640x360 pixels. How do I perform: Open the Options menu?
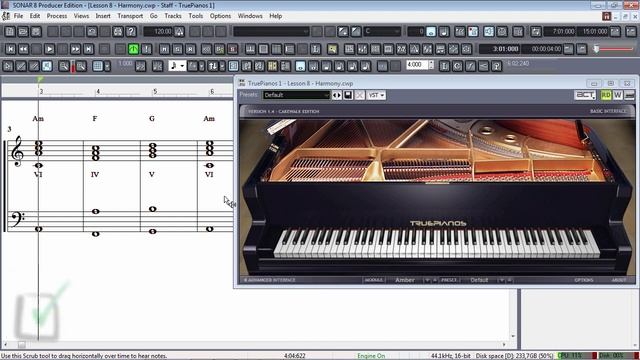click(220, 16)
